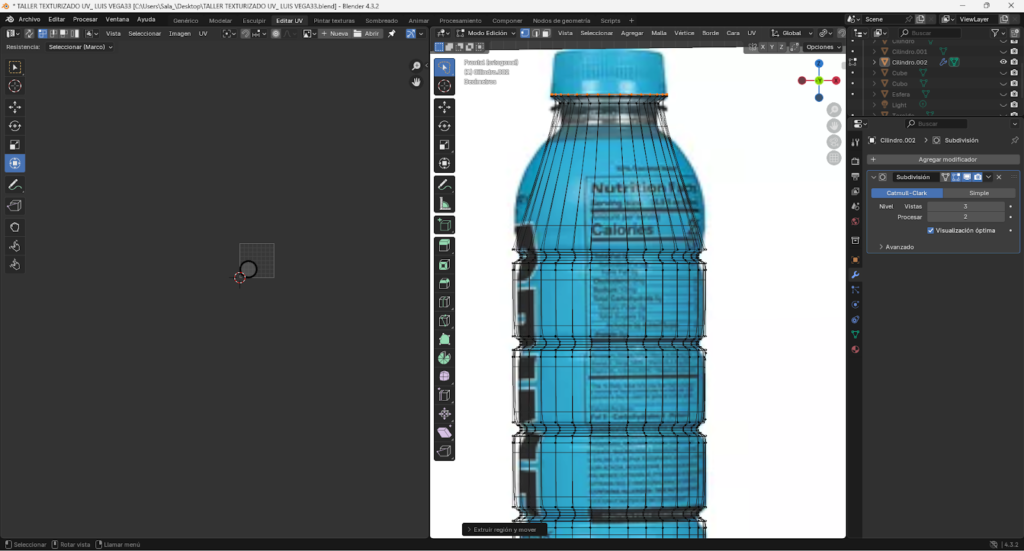Open the Seleccionar (Marco) dropdown
This screenshot has width=1024, height=551.
(80, 47)
